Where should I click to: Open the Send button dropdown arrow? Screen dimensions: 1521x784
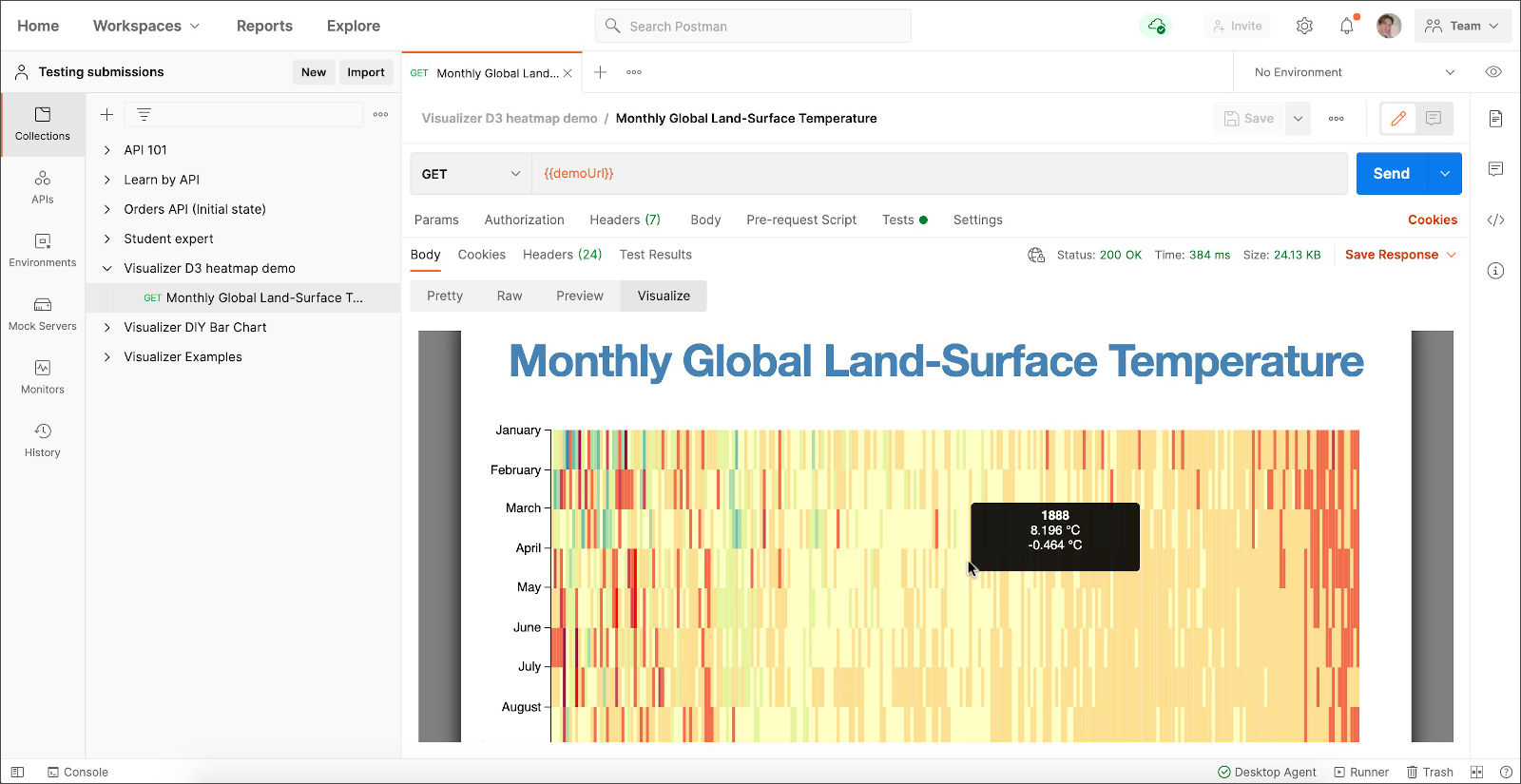point(1445,174)
